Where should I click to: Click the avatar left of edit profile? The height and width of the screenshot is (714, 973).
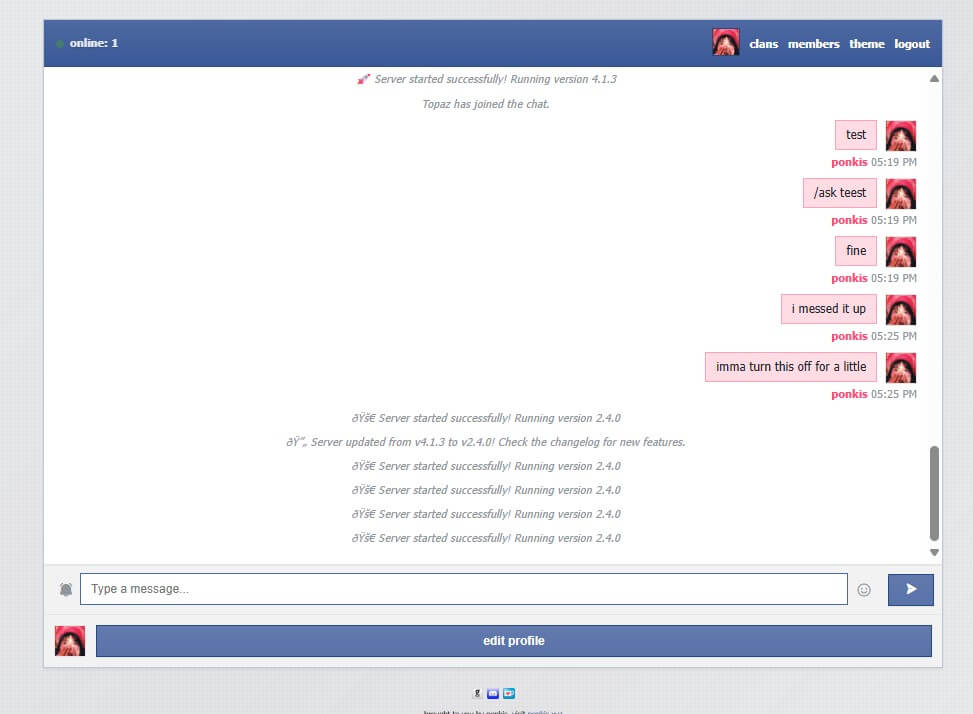pyautogui.click(x=70, y=641)
